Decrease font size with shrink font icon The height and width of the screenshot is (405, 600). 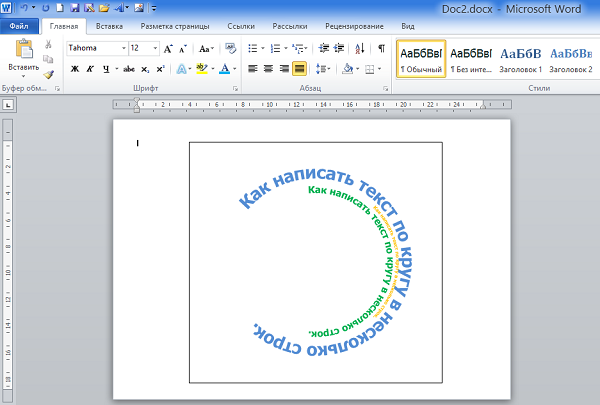pyautogui.click(x=183, y=49)
